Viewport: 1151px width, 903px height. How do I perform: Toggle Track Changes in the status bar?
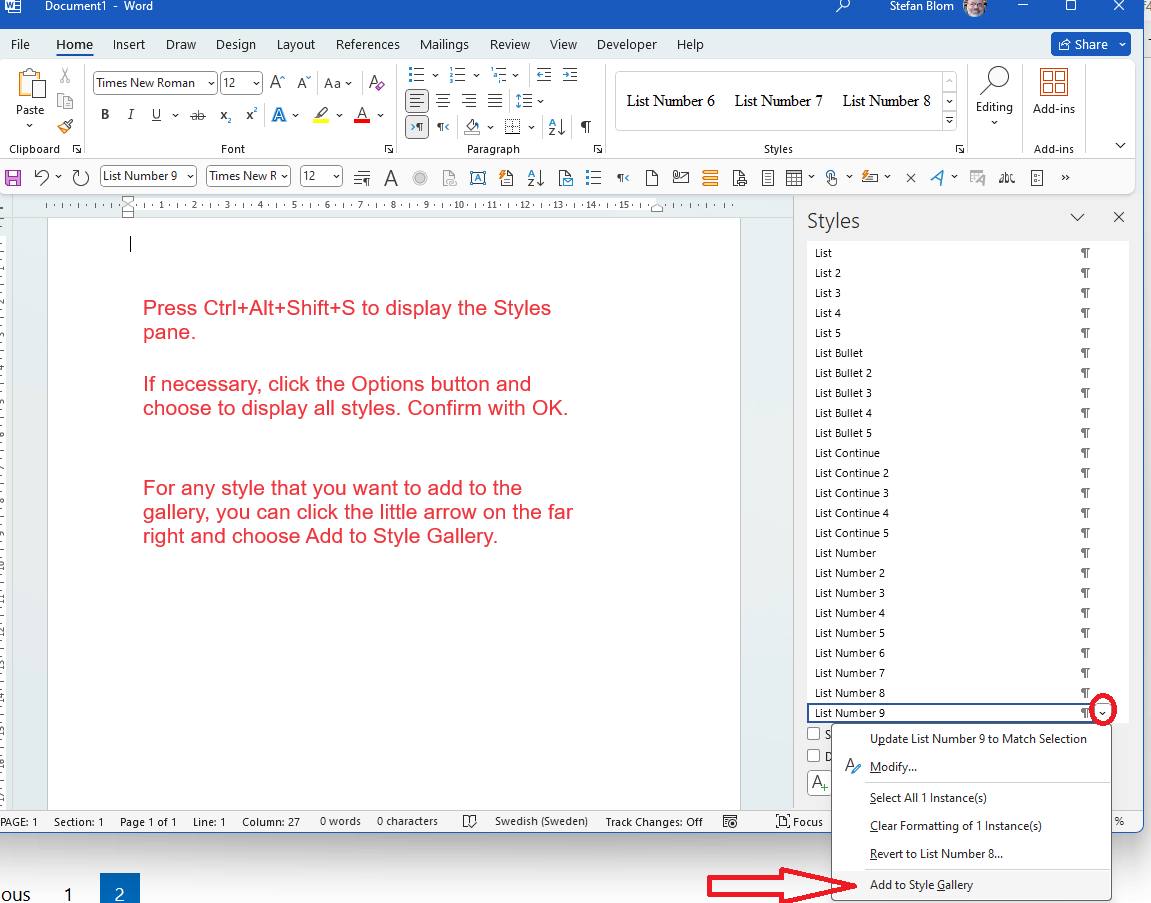coord(653,821)
